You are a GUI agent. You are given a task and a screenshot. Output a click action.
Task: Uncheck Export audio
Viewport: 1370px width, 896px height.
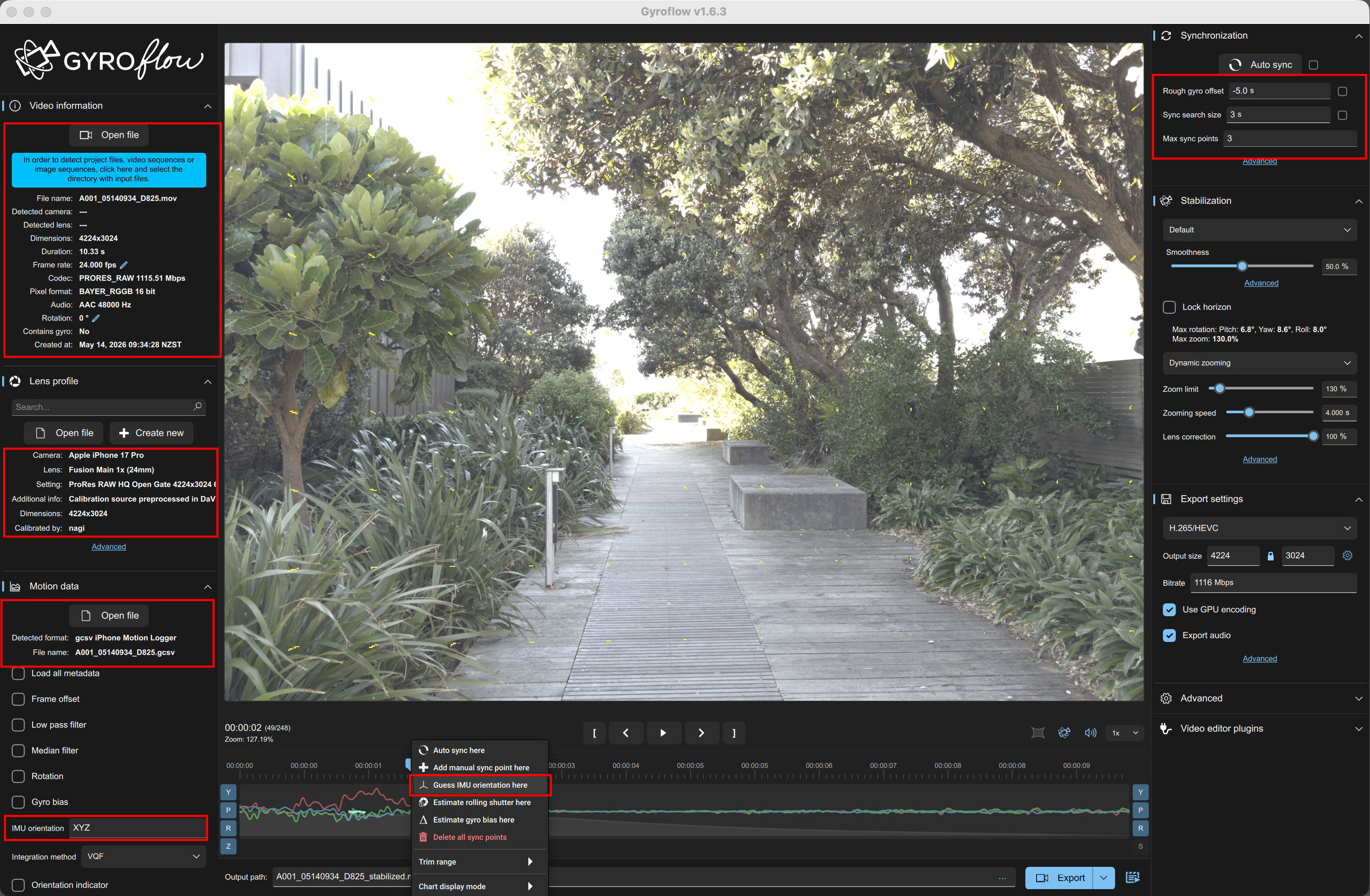click(1169, 636)
